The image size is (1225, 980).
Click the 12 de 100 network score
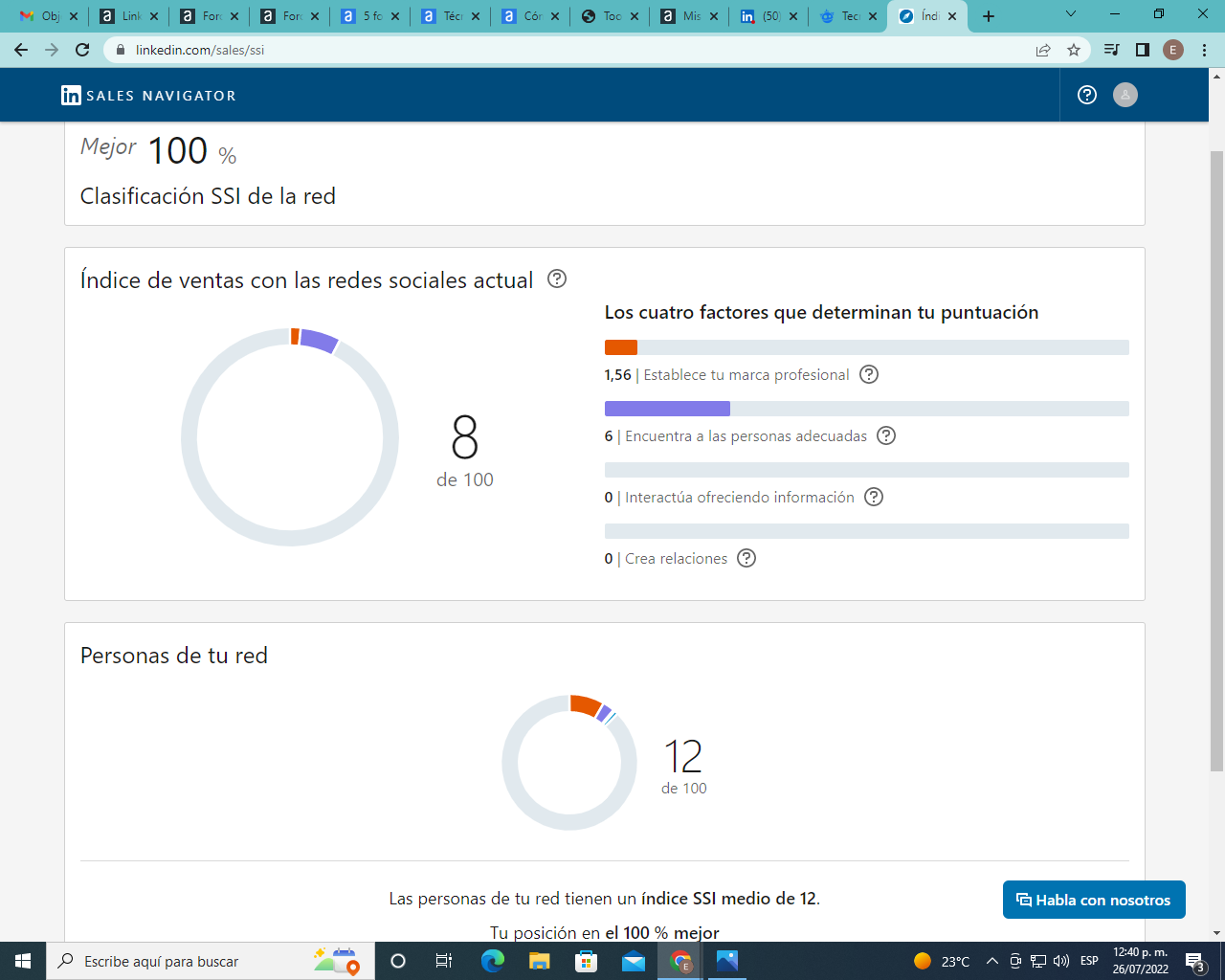[684, 767]
